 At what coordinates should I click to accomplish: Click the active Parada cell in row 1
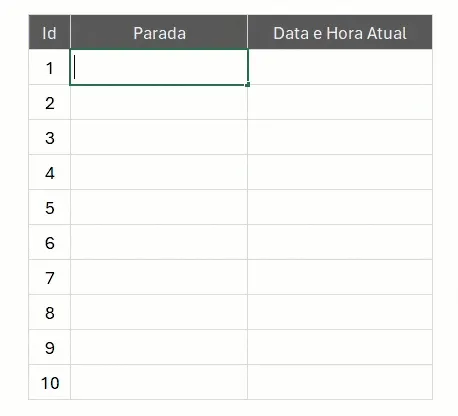[159, 67]
